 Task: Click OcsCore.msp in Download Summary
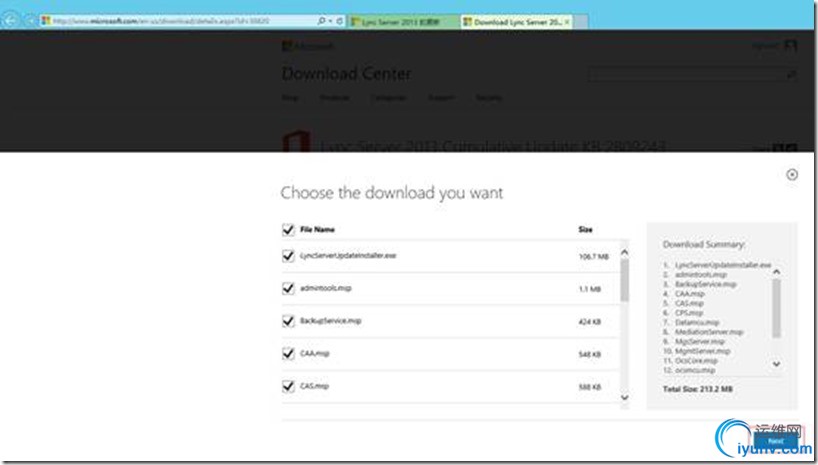point(696,361)
